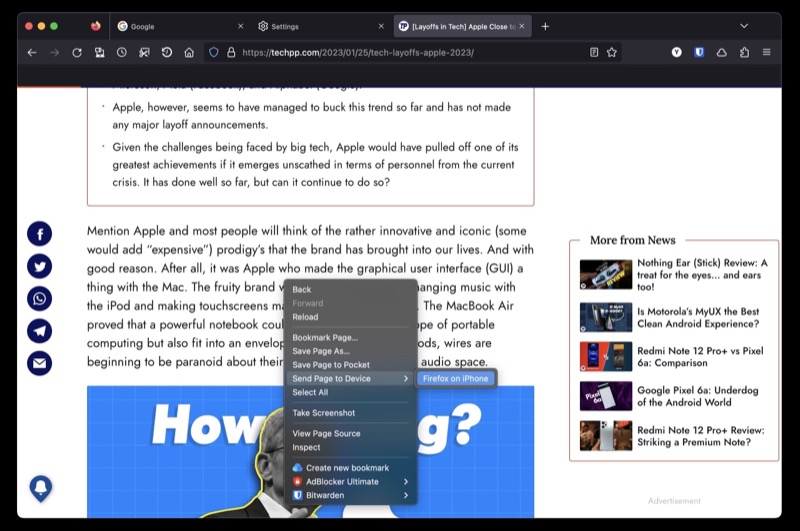Viewport: 800px width, 531px height.
Task: Choose Inspect in the context menu
Action: pyautogui.click(x=349, y=447)
